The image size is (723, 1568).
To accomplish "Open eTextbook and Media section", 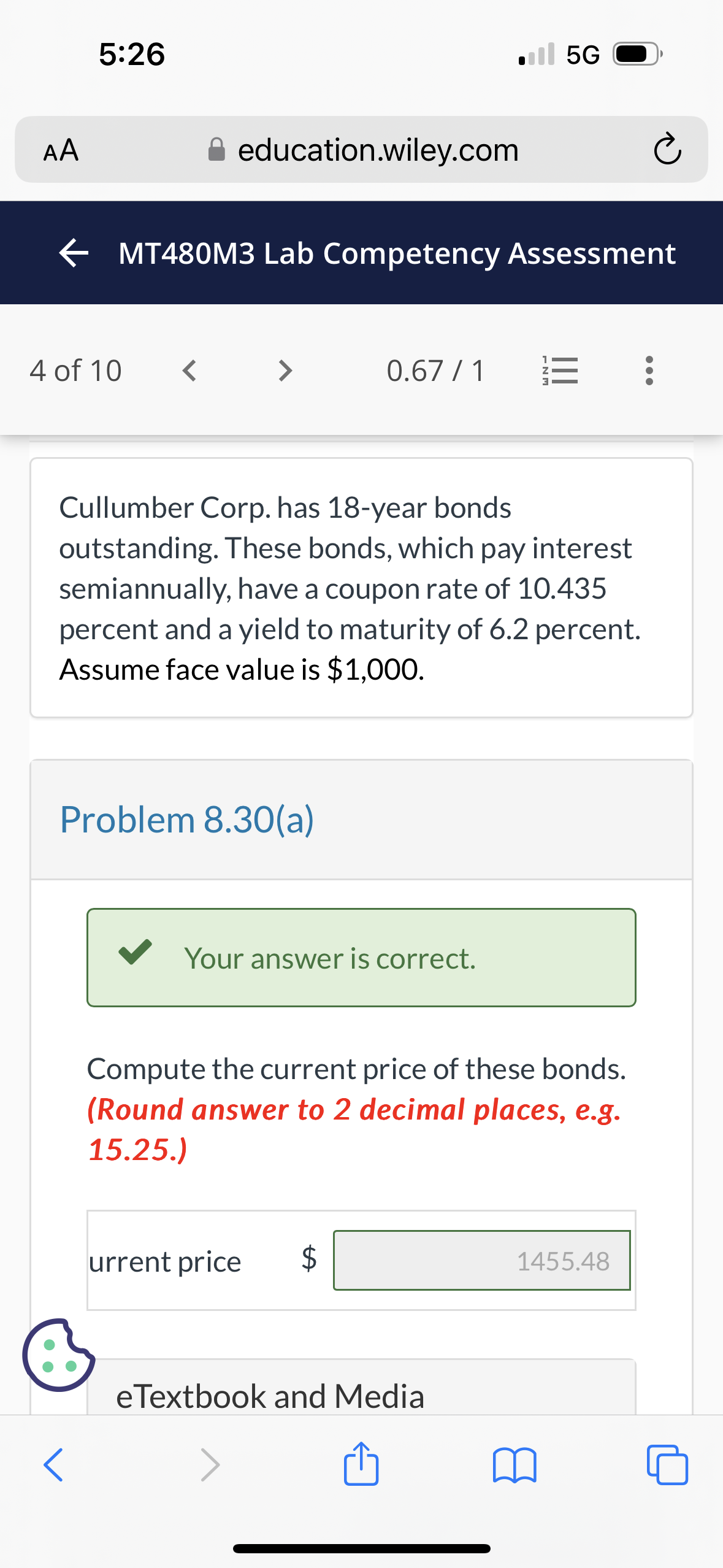I will pyautogui.click(x=269, y=1397).
